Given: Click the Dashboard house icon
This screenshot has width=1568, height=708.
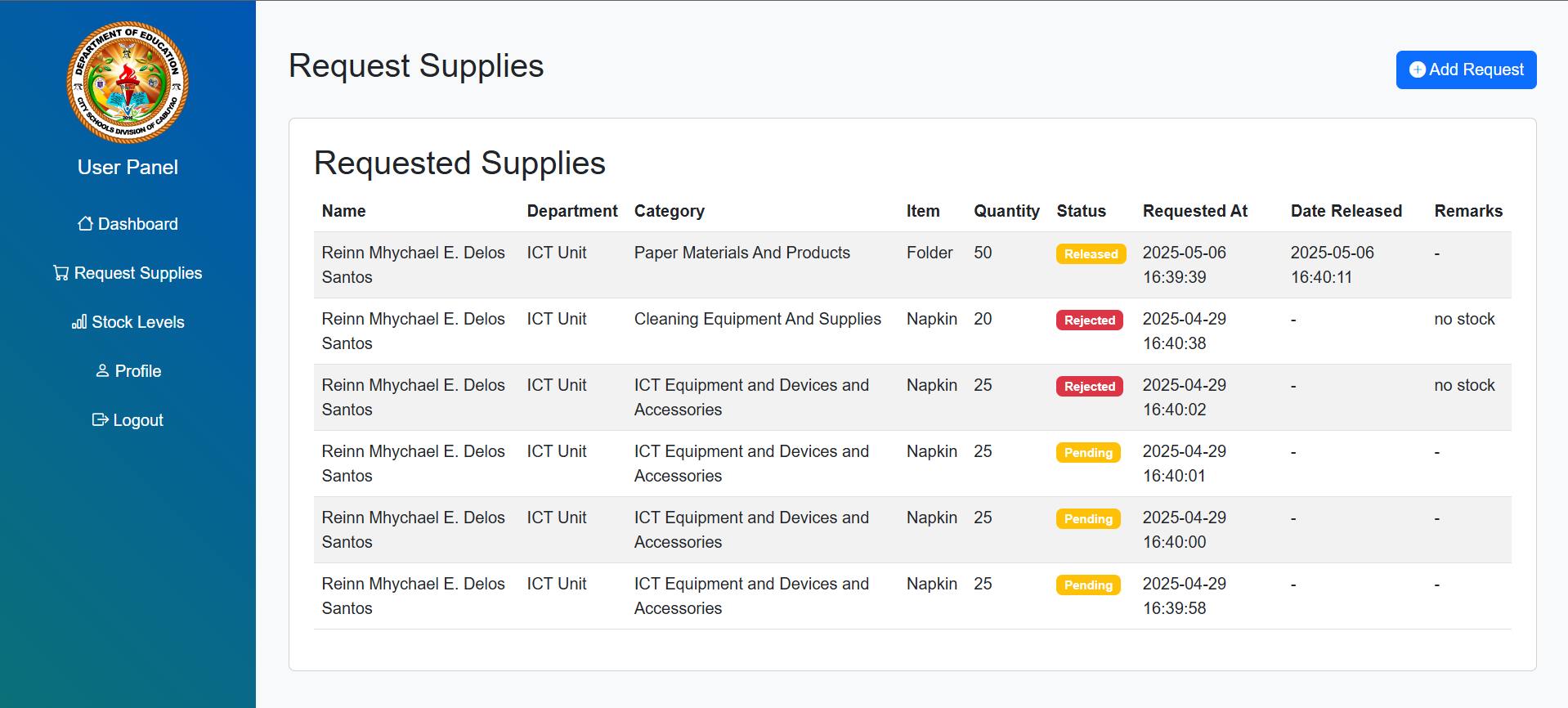Looking at the screenshot, I should click(x=85, y=223).
